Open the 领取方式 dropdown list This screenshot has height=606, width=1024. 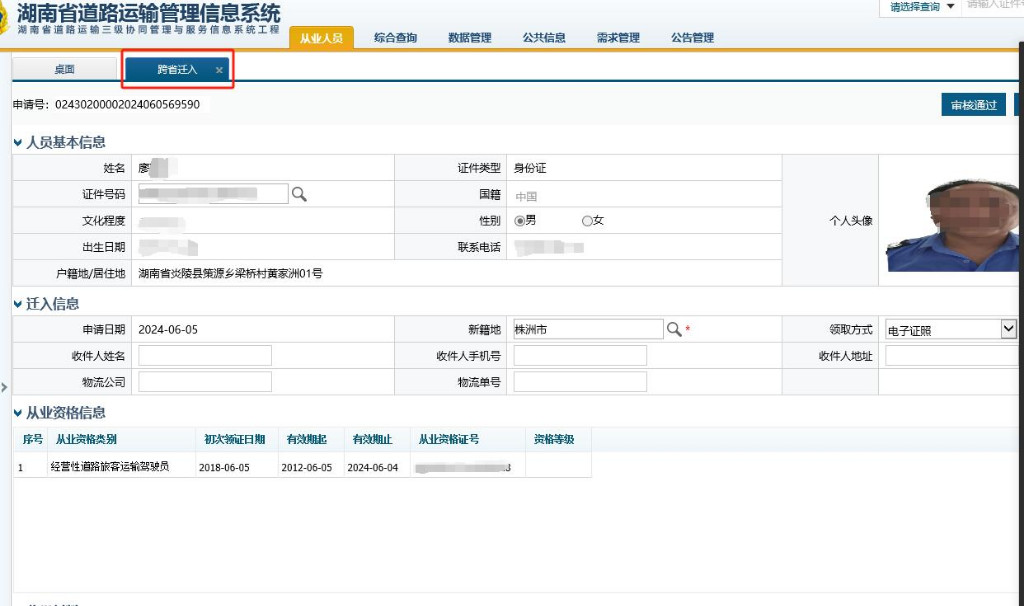point(1008,329)
